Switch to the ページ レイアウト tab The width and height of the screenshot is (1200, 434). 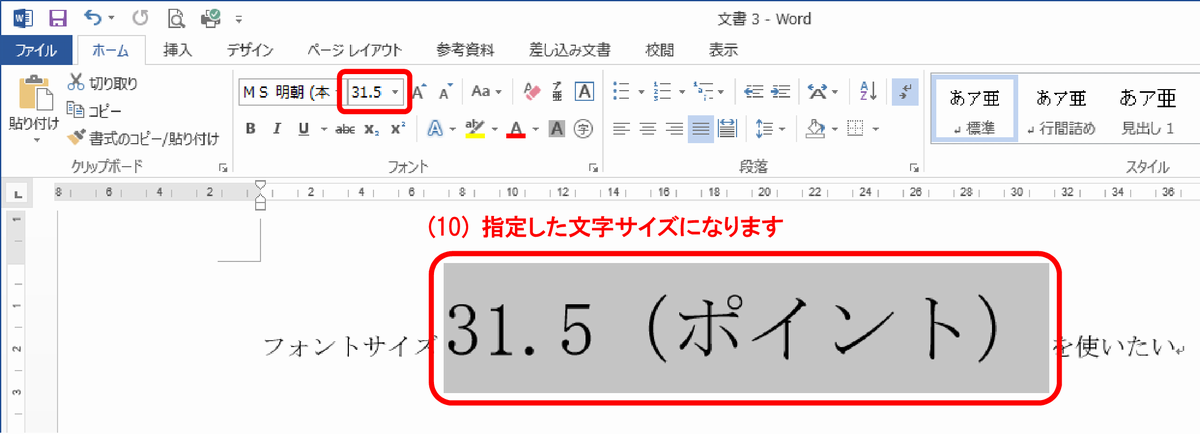pyautogui.click(x=354, y=49)
